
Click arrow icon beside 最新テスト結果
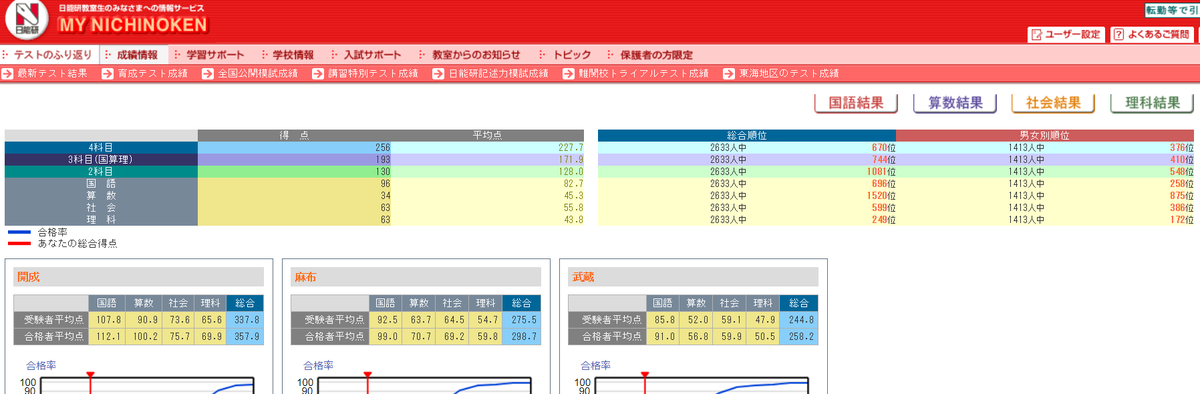[x=8, y=74]
